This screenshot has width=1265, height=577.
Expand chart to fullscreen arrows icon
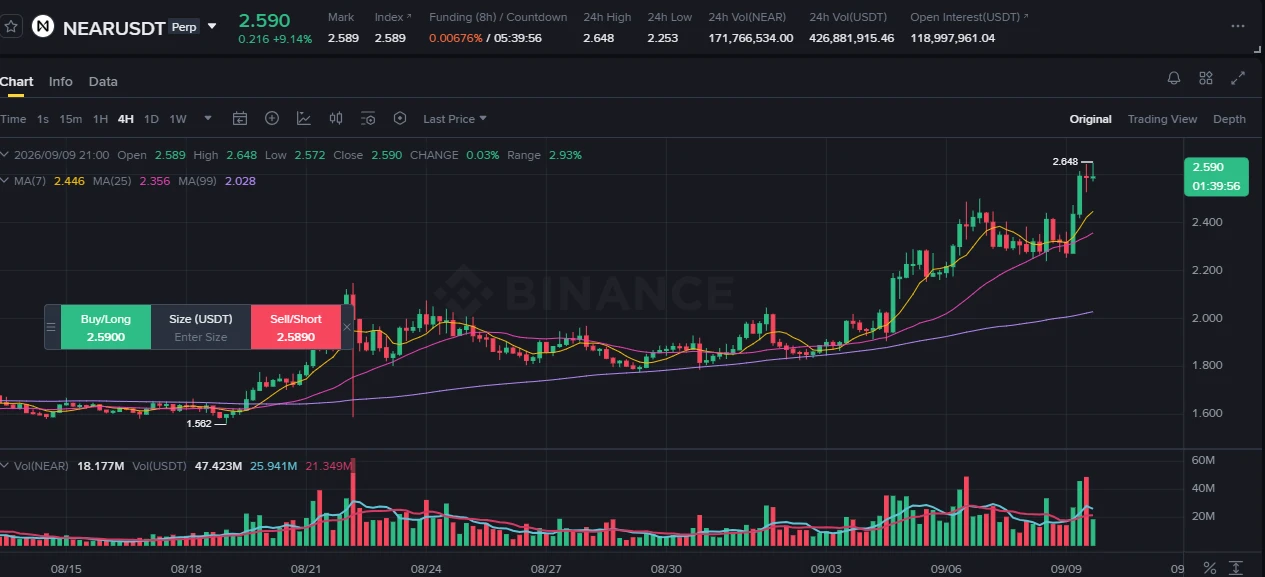click(1238, 78)
